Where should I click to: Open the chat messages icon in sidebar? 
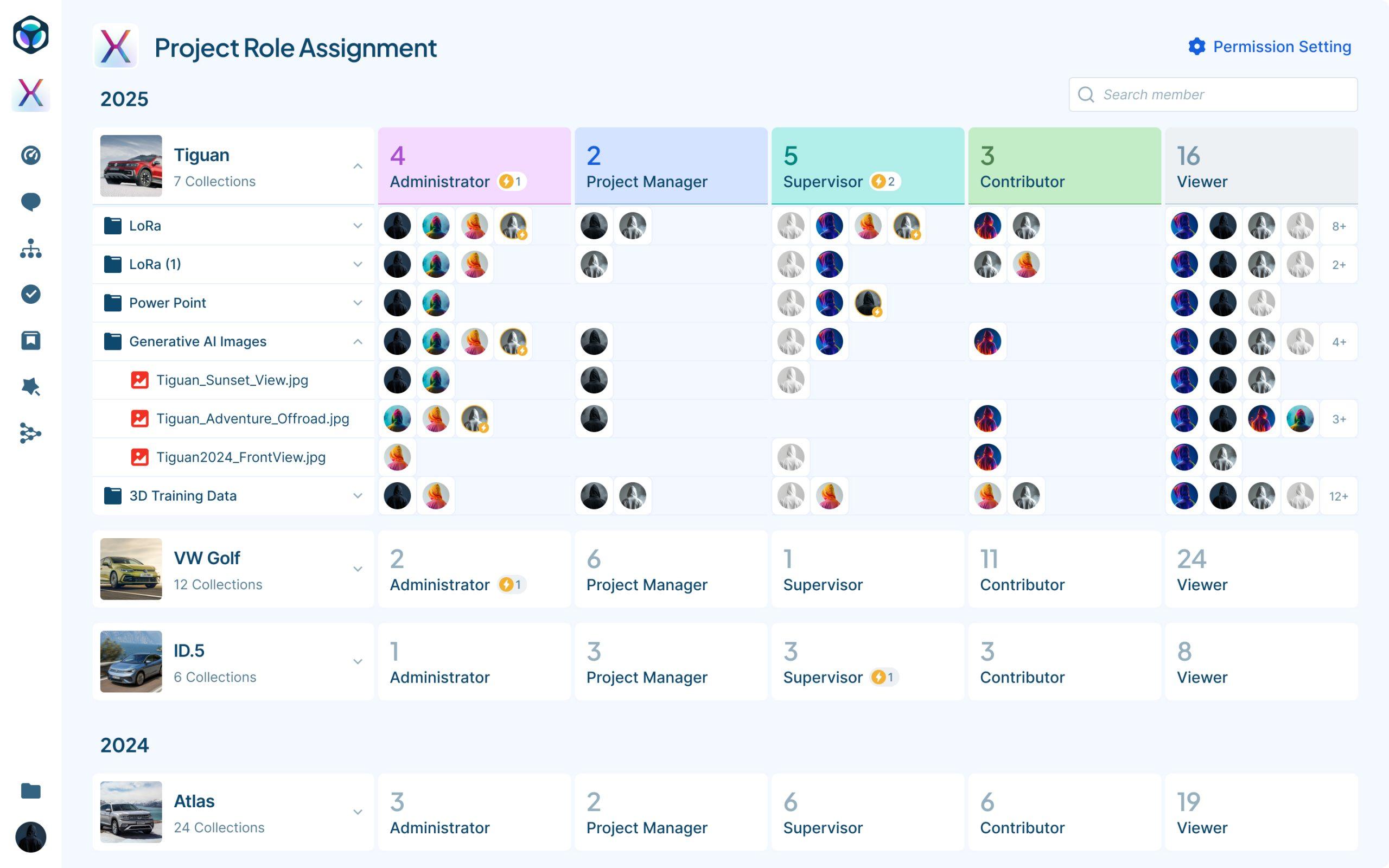(x=31, y=202)
